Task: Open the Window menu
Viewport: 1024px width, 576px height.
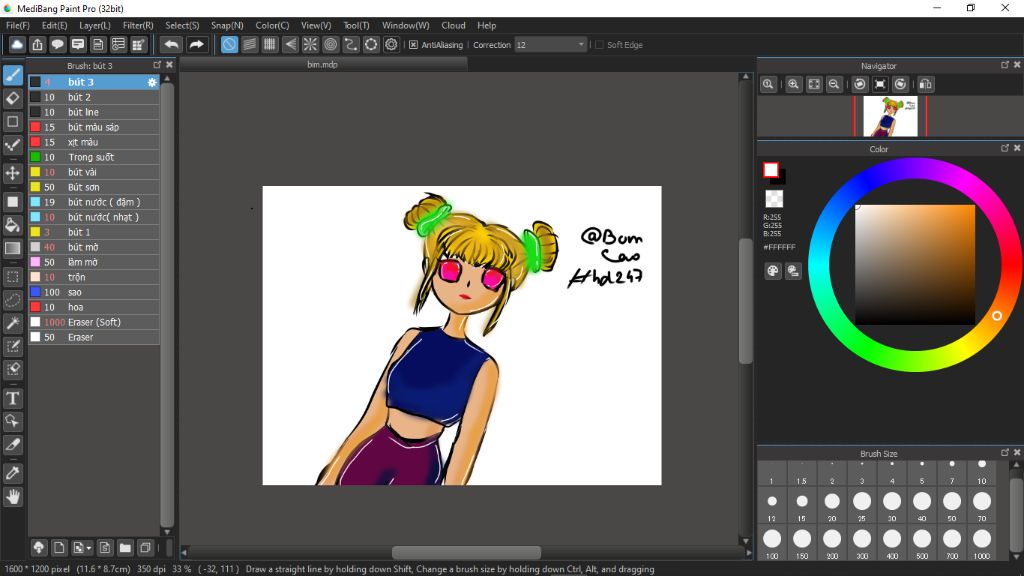Action: [x=406, y=25]
